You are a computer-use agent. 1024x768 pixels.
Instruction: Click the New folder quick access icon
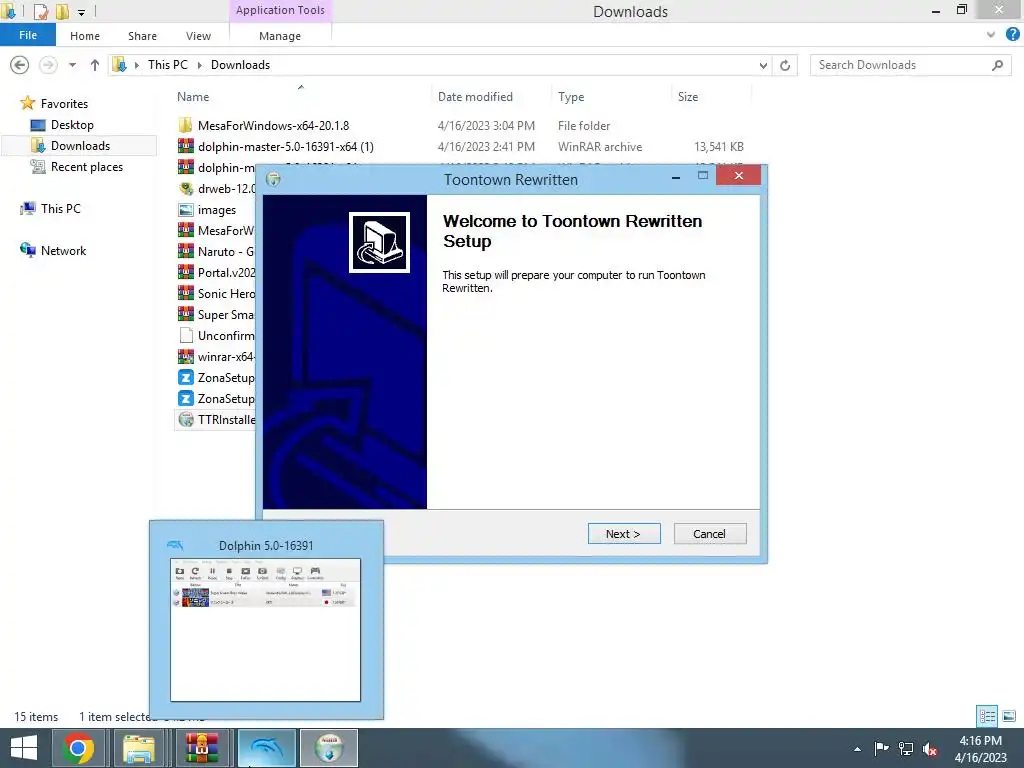[x=62, y=11]
